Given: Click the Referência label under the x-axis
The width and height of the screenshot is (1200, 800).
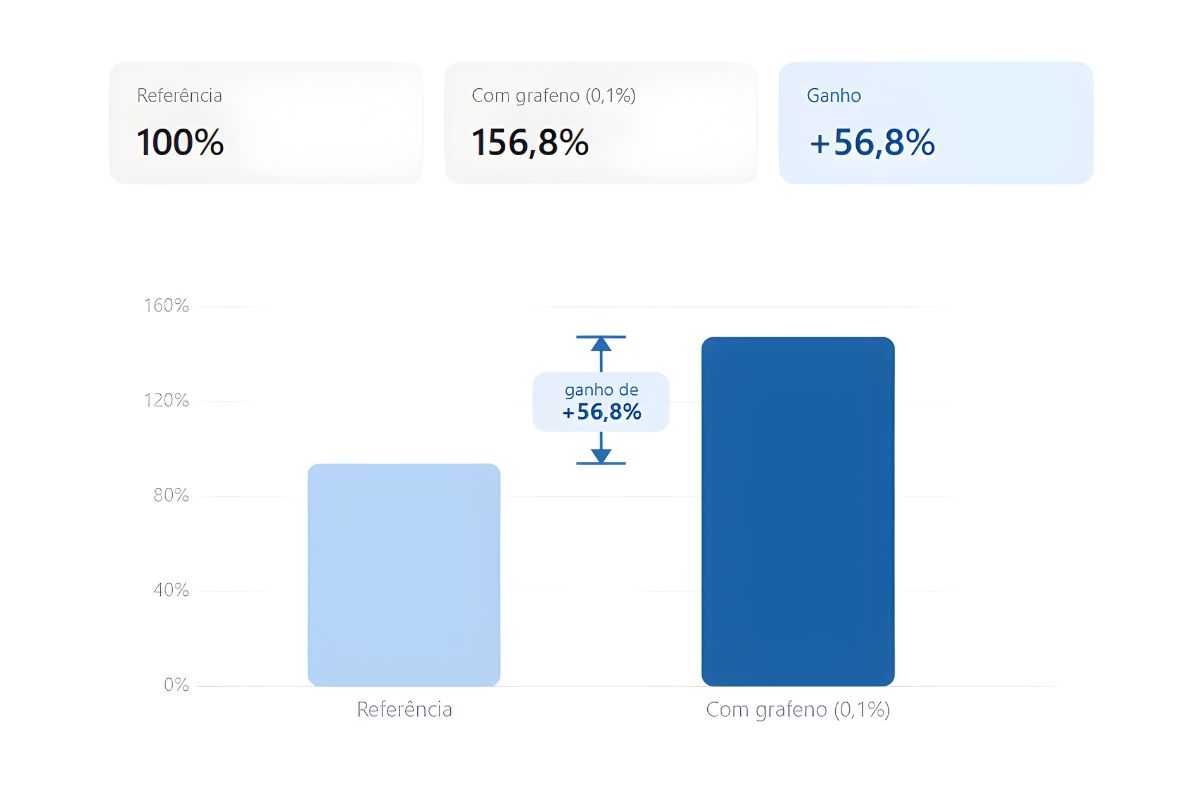Looking at the screenshot, I should tap(404, 710).
